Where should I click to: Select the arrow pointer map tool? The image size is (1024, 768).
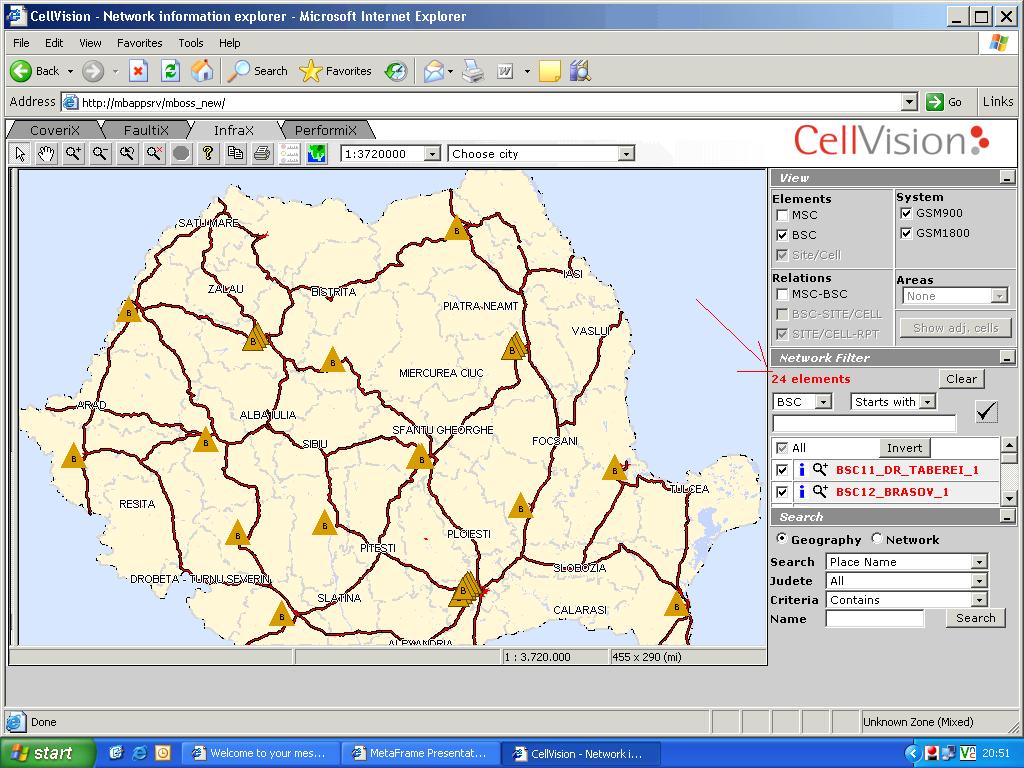[x=20, y=154]
